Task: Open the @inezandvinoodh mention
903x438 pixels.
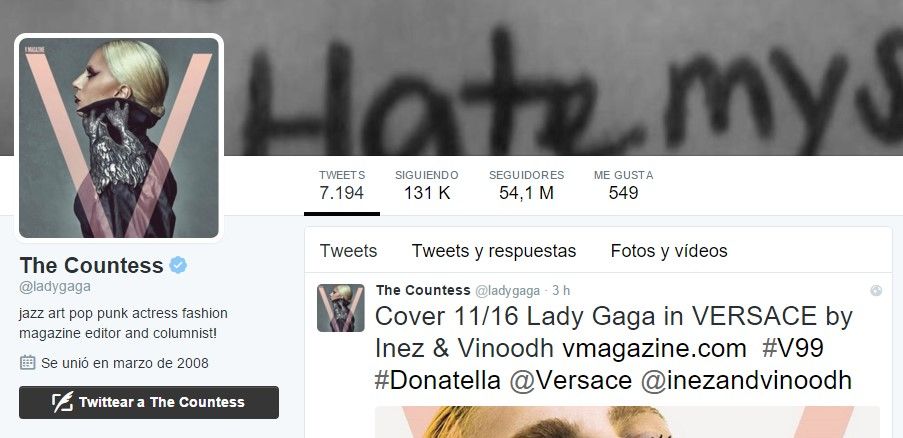Action: (746, 381)
